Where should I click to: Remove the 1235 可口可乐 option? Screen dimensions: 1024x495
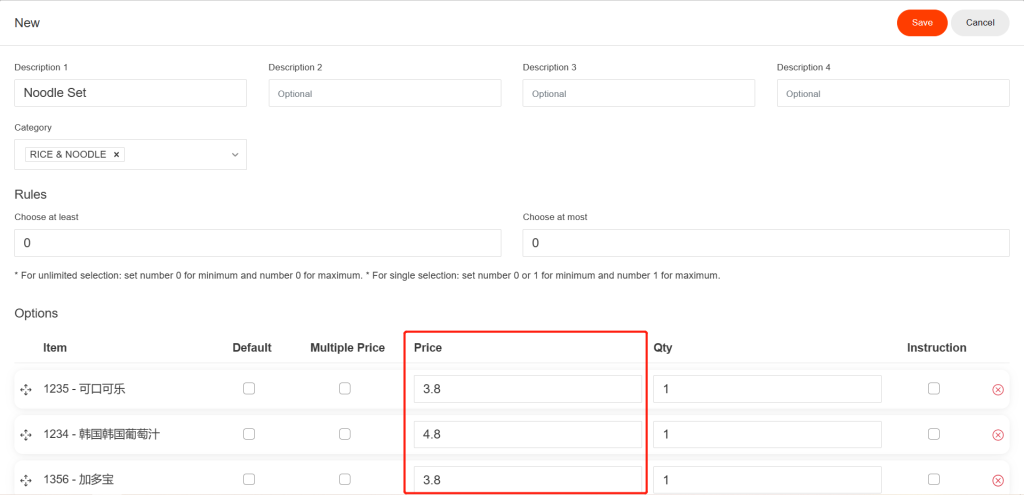(x=997, y=390)
